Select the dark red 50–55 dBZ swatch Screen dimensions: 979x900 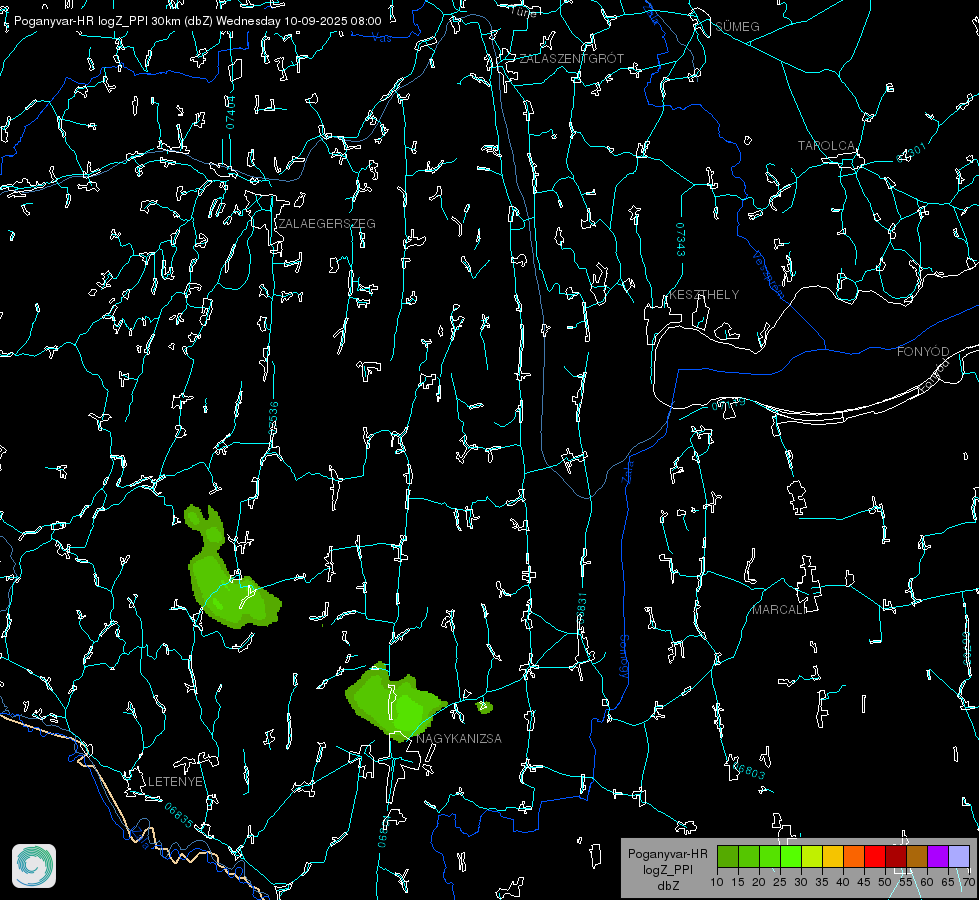896,857
